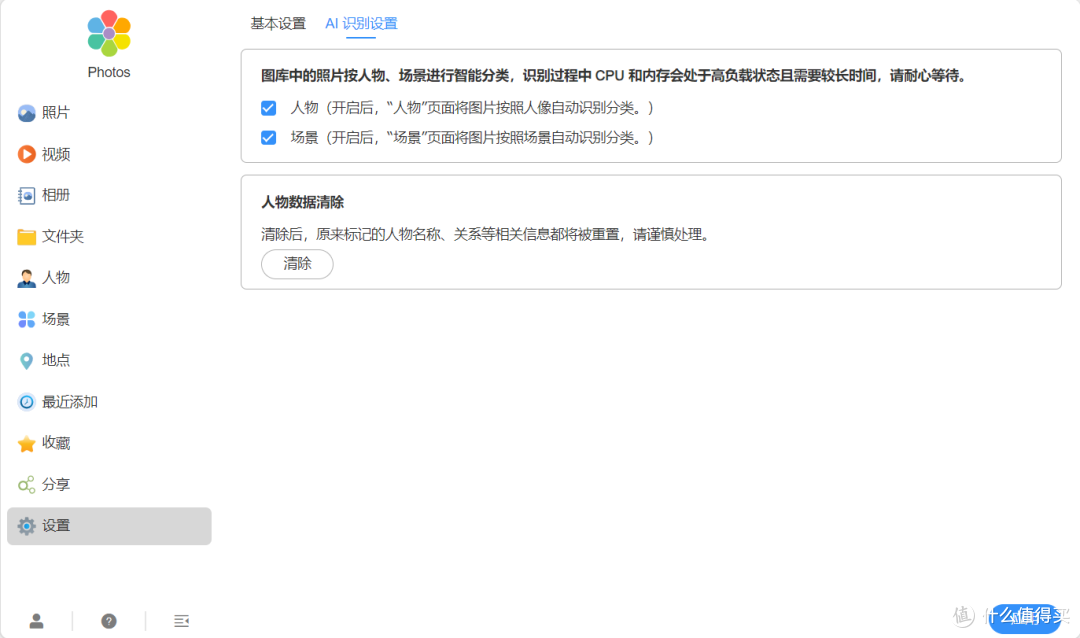
Task: Open the 分享 share icon
Action: [x=26, y=485]
